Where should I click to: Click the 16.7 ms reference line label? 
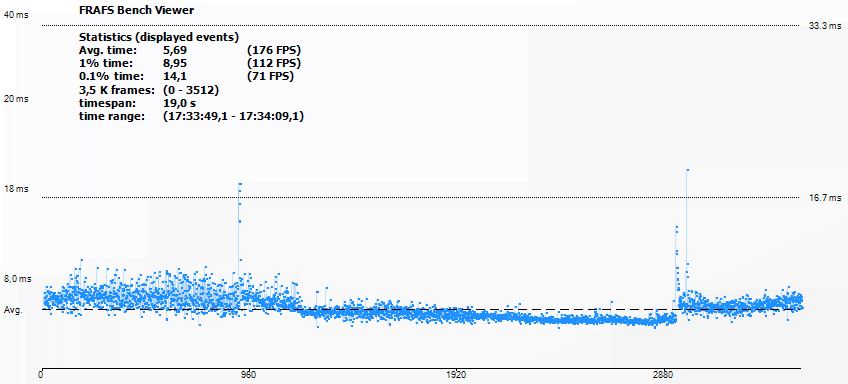(825, 198)
